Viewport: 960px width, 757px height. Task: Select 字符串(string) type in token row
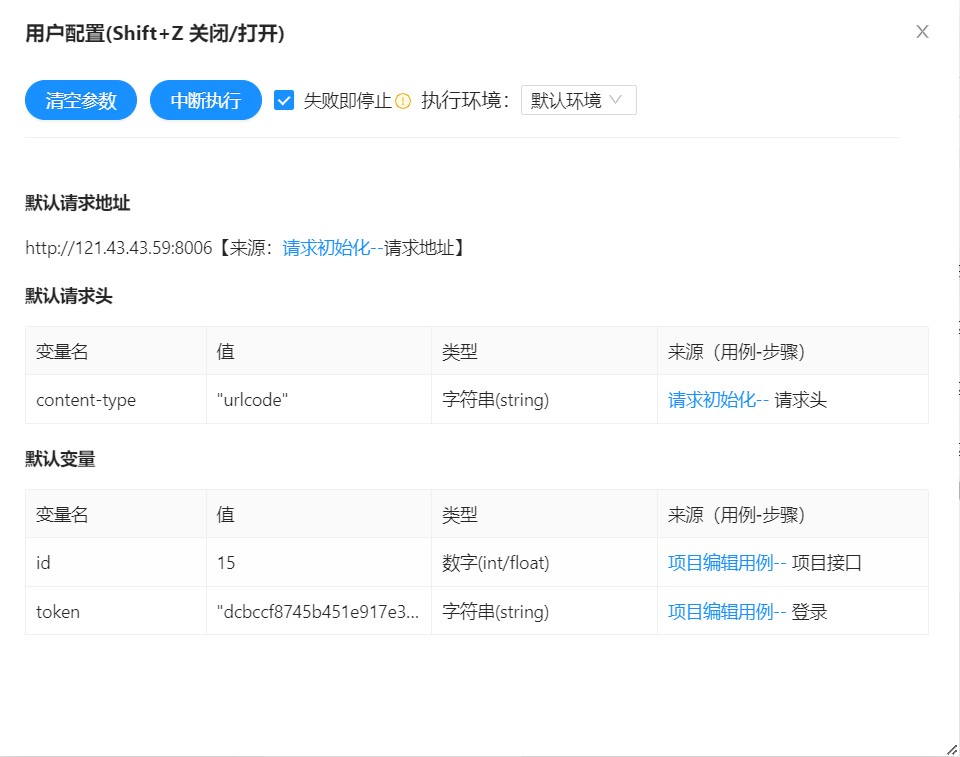pyautogui.click(x=544, y=611)
